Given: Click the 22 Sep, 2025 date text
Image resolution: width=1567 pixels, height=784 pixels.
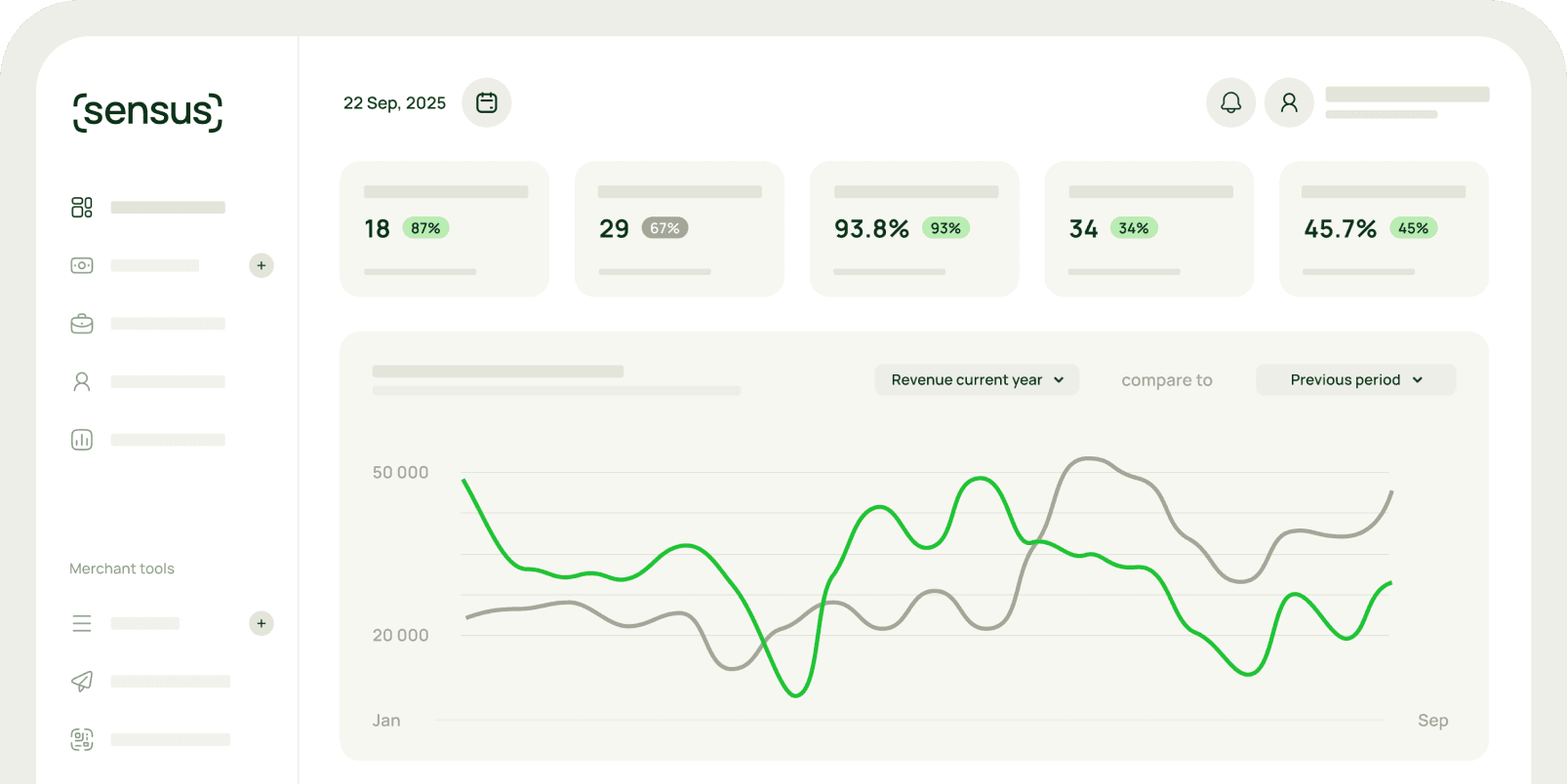Looking at the screenshot, I should click(x=394, y=102).
